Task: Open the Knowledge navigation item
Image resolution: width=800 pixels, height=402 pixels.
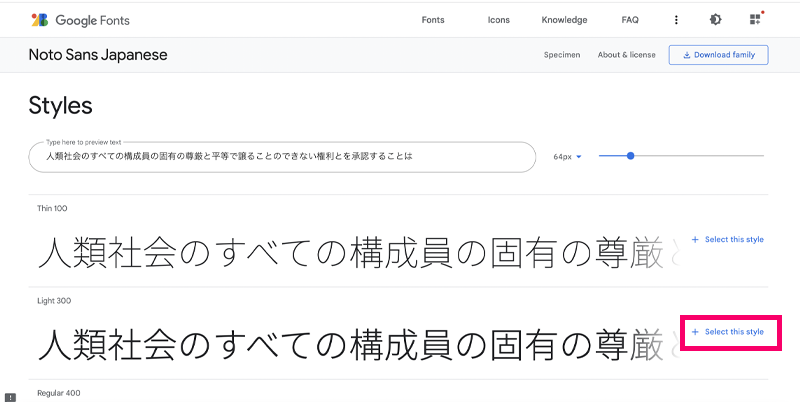Action: point(564,20)
